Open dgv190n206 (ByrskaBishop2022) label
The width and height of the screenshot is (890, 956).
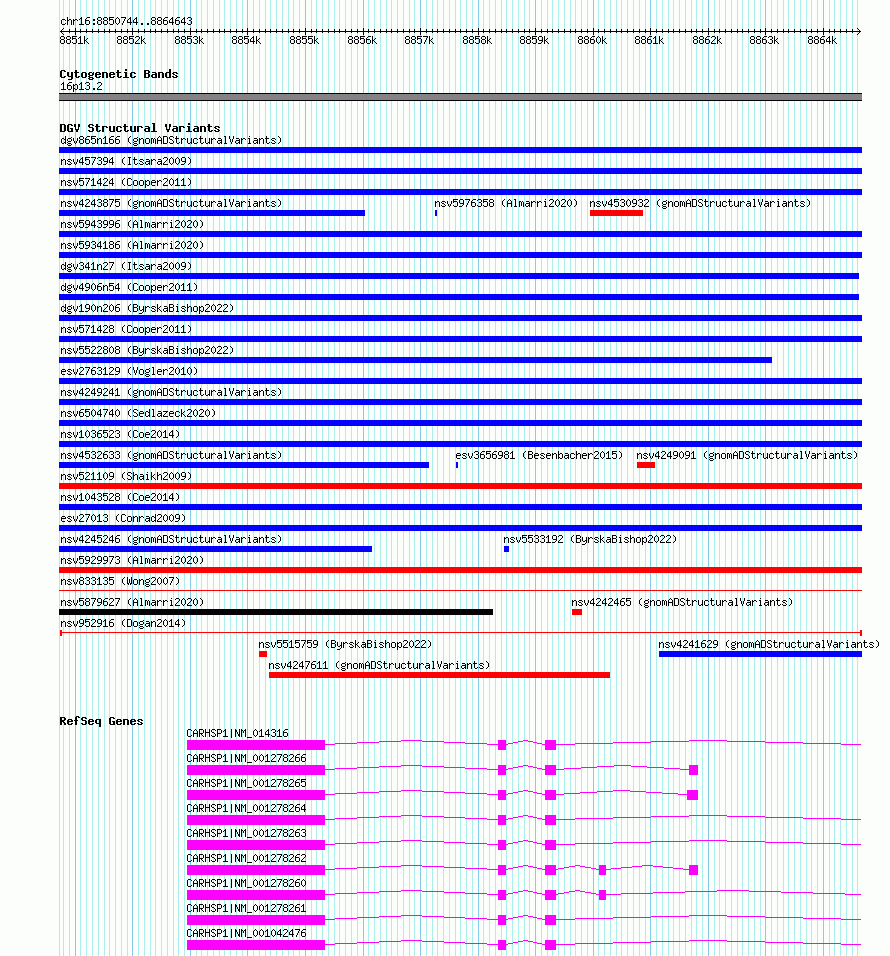tap(147, 309)
